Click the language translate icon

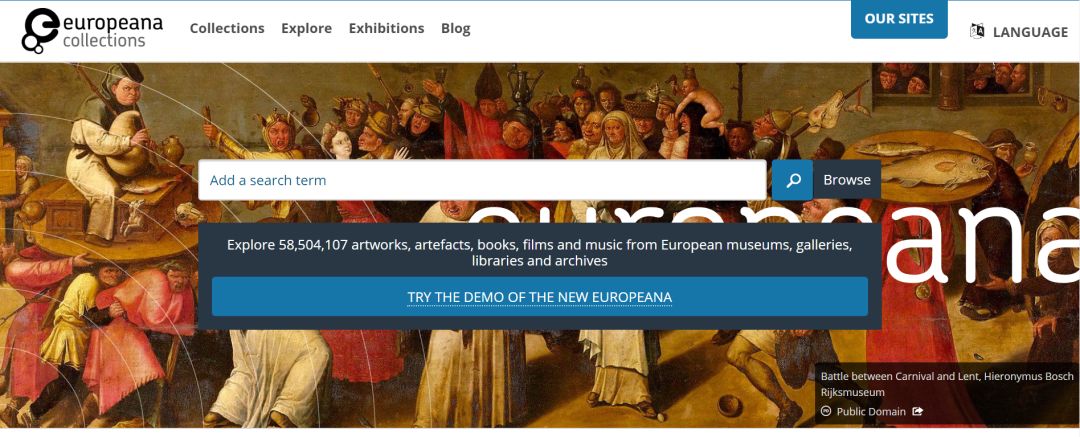977,31
